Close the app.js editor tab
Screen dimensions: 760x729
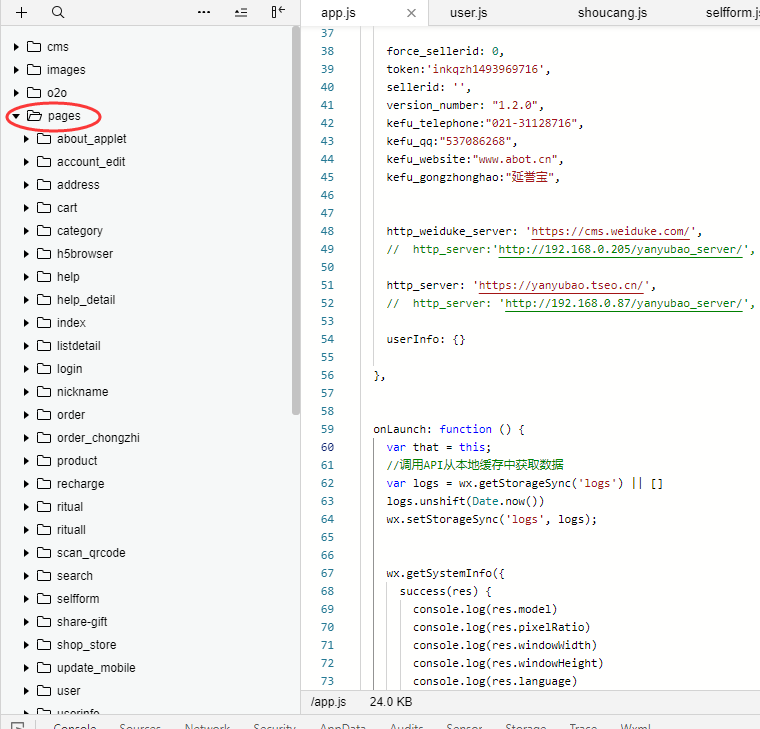click(411, 13)
